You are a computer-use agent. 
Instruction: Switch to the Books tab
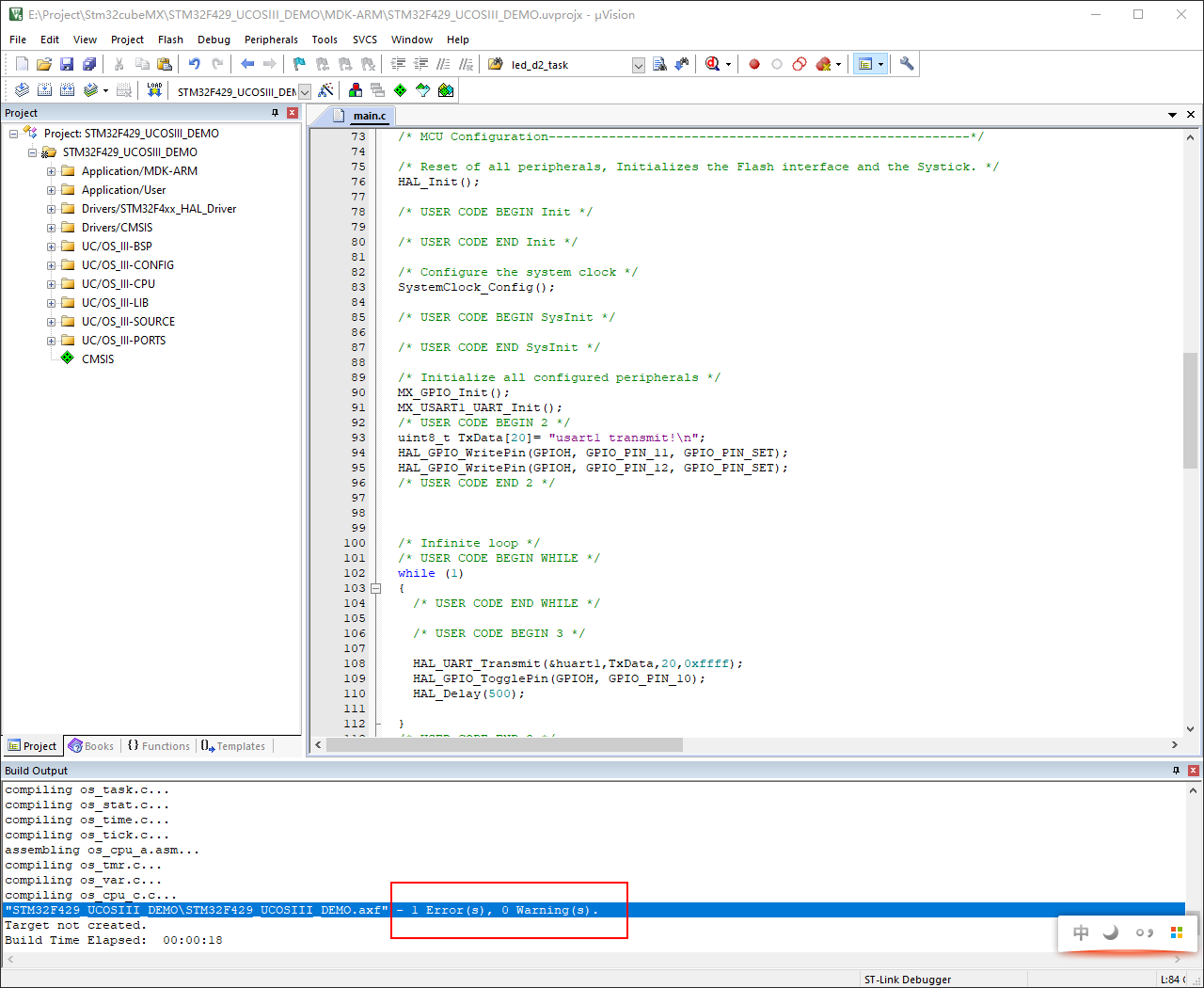[90, 746]
